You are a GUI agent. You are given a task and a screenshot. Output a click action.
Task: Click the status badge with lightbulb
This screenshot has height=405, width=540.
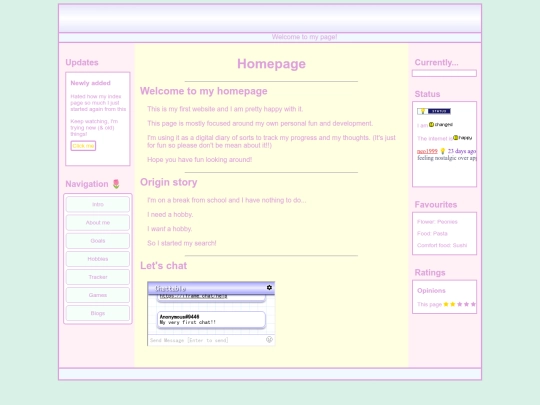[434, 111]
